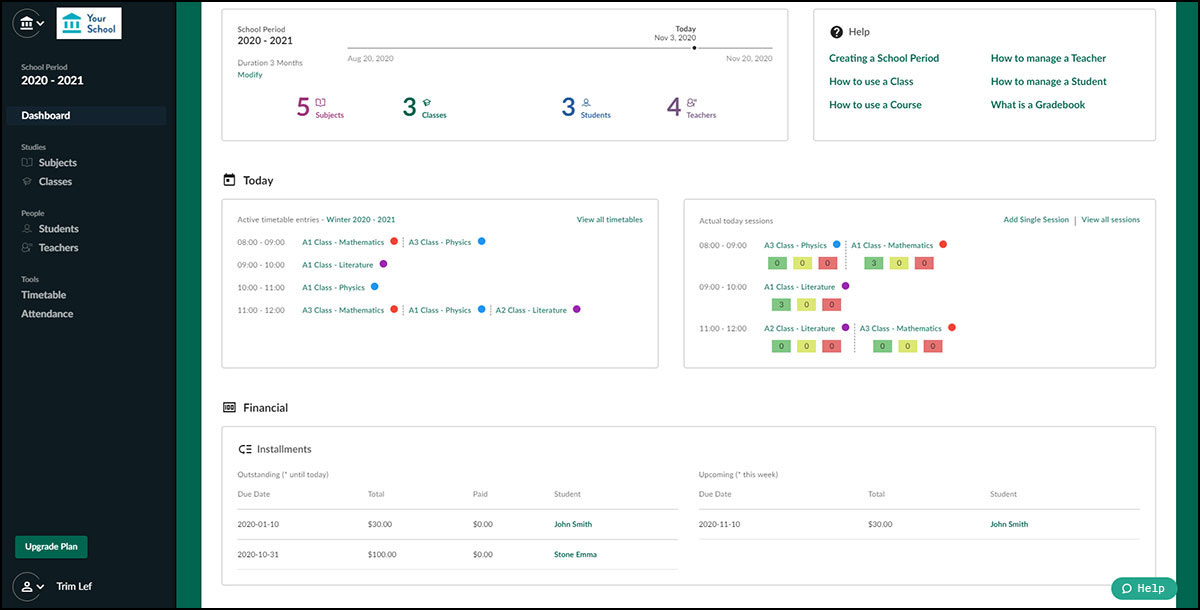1200x610 pixels.
Task: Open the How to use a Class link
Action: point(871,82)
